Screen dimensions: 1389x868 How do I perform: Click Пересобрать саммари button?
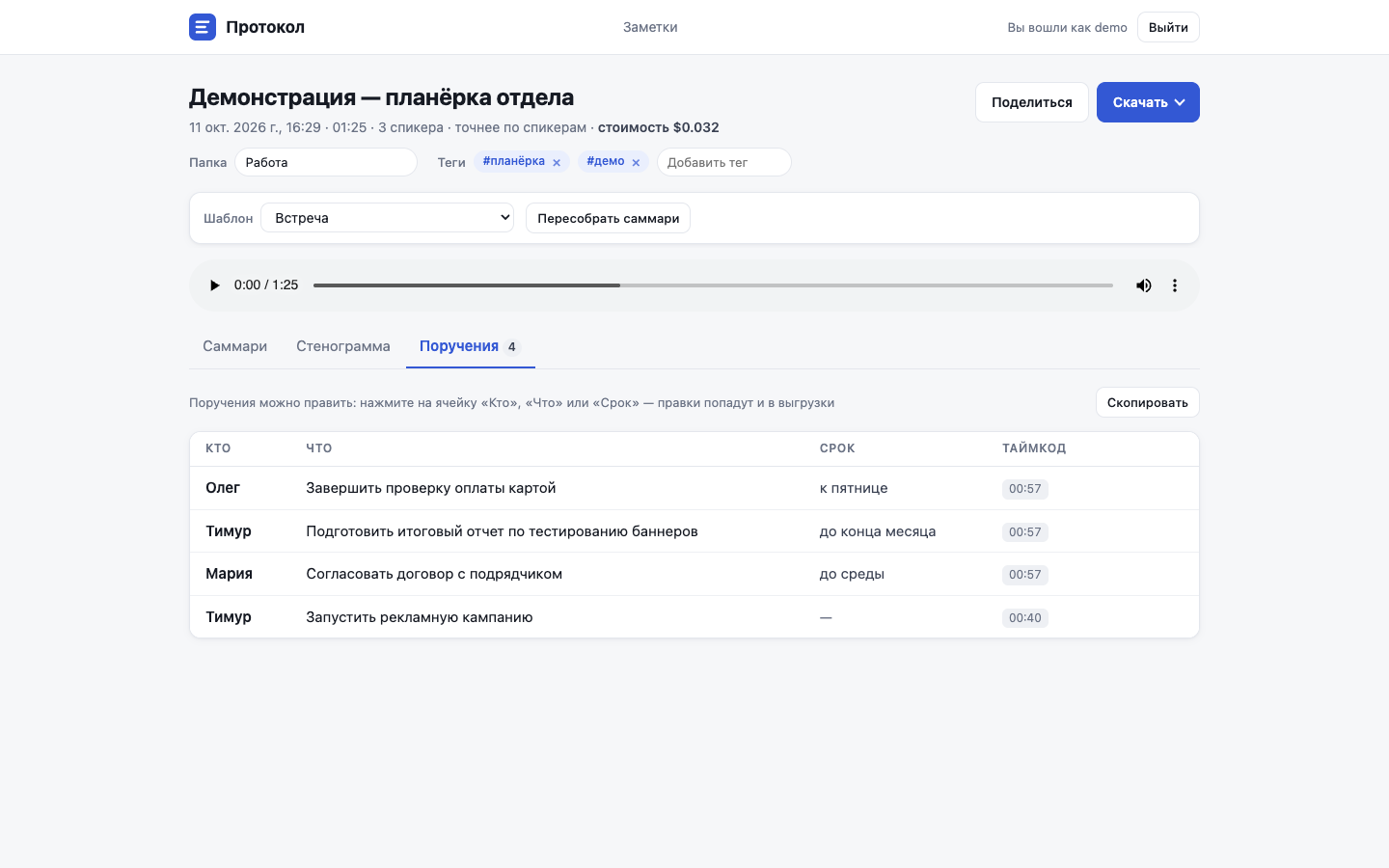(x=608, y=218)
